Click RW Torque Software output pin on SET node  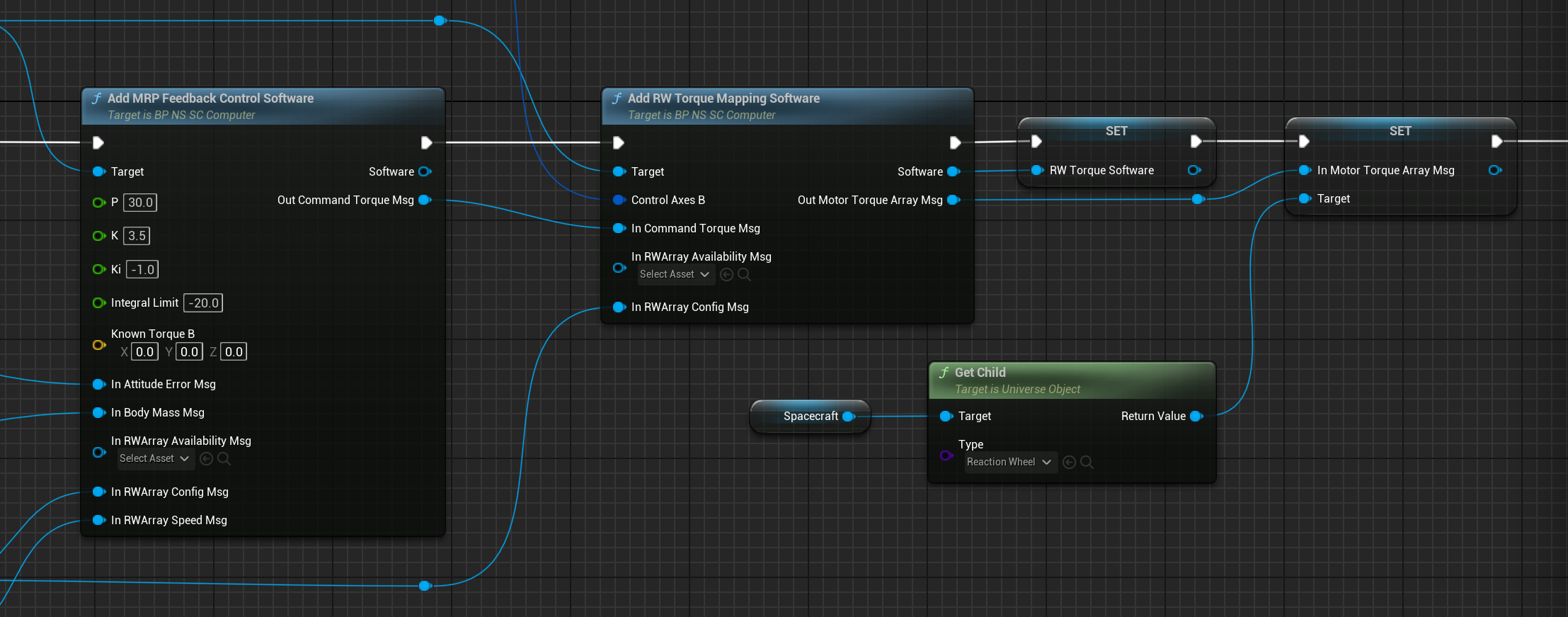tap(1194, 170)
